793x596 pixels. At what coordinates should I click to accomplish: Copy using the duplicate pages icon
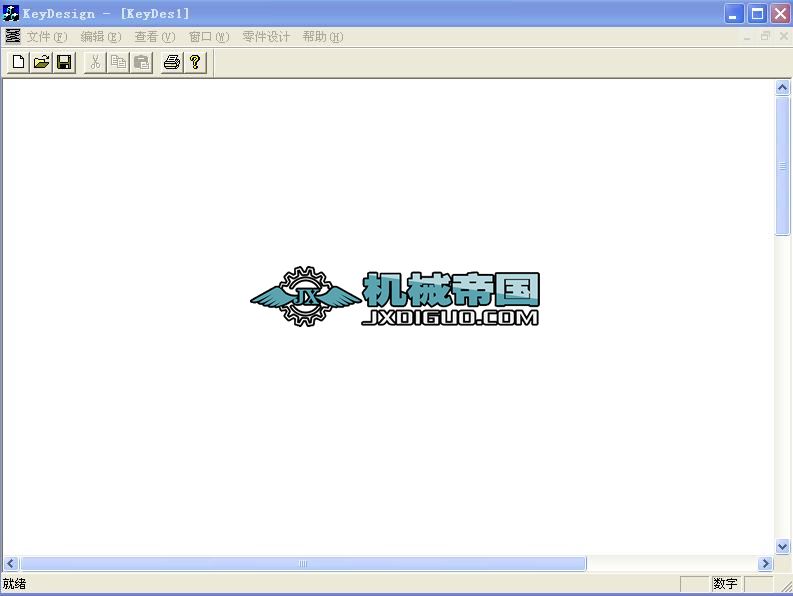click(x=118, y=62)
